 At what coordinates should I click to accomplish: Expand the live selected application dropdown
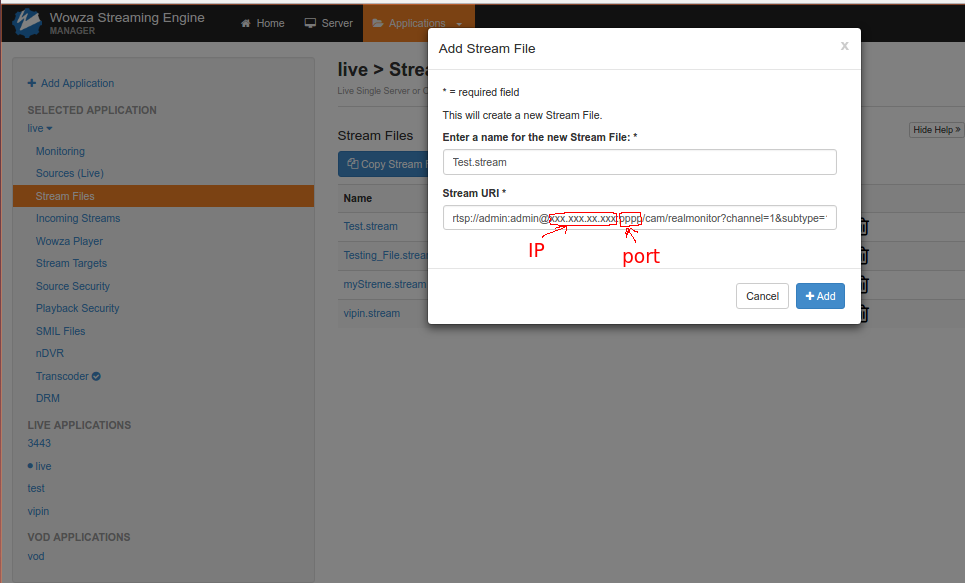point(40,128)
